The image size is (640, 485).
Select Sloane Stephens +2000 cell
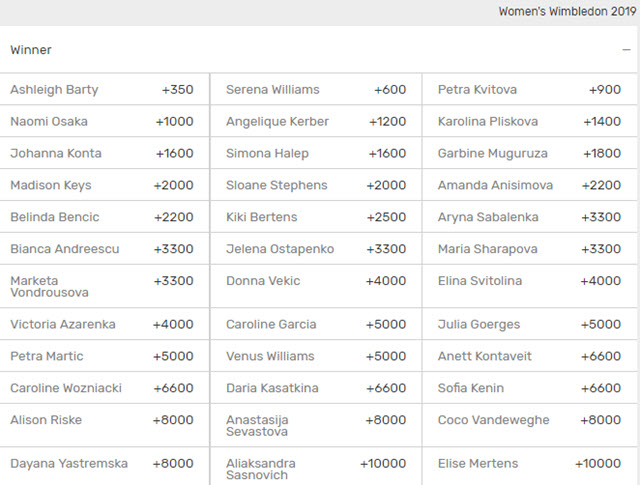[316, 186]
